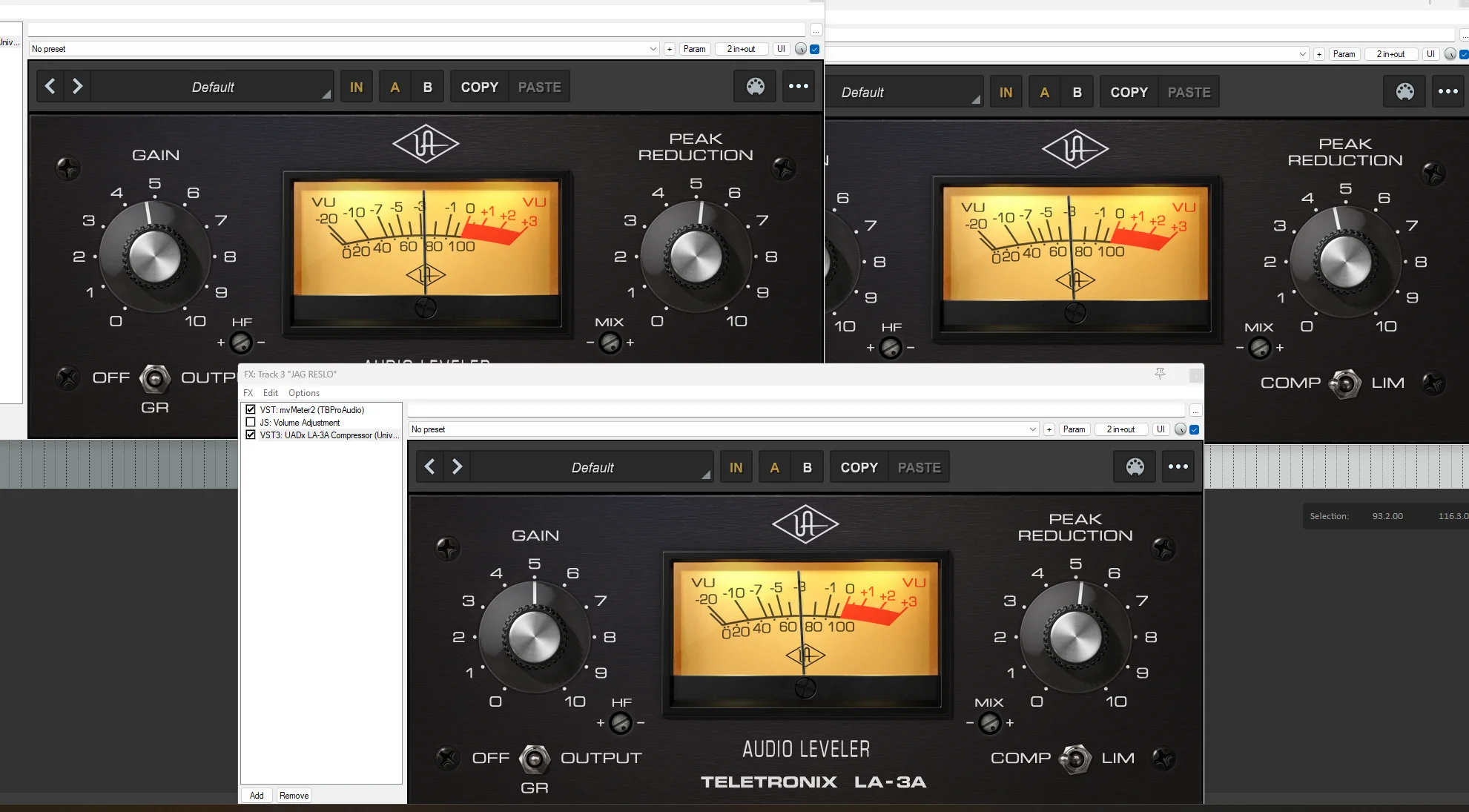This screenshot has height=812, width=1469.
Task: Enable the JS Volume Adjustment checkbox
Action: tap(251, 423)
